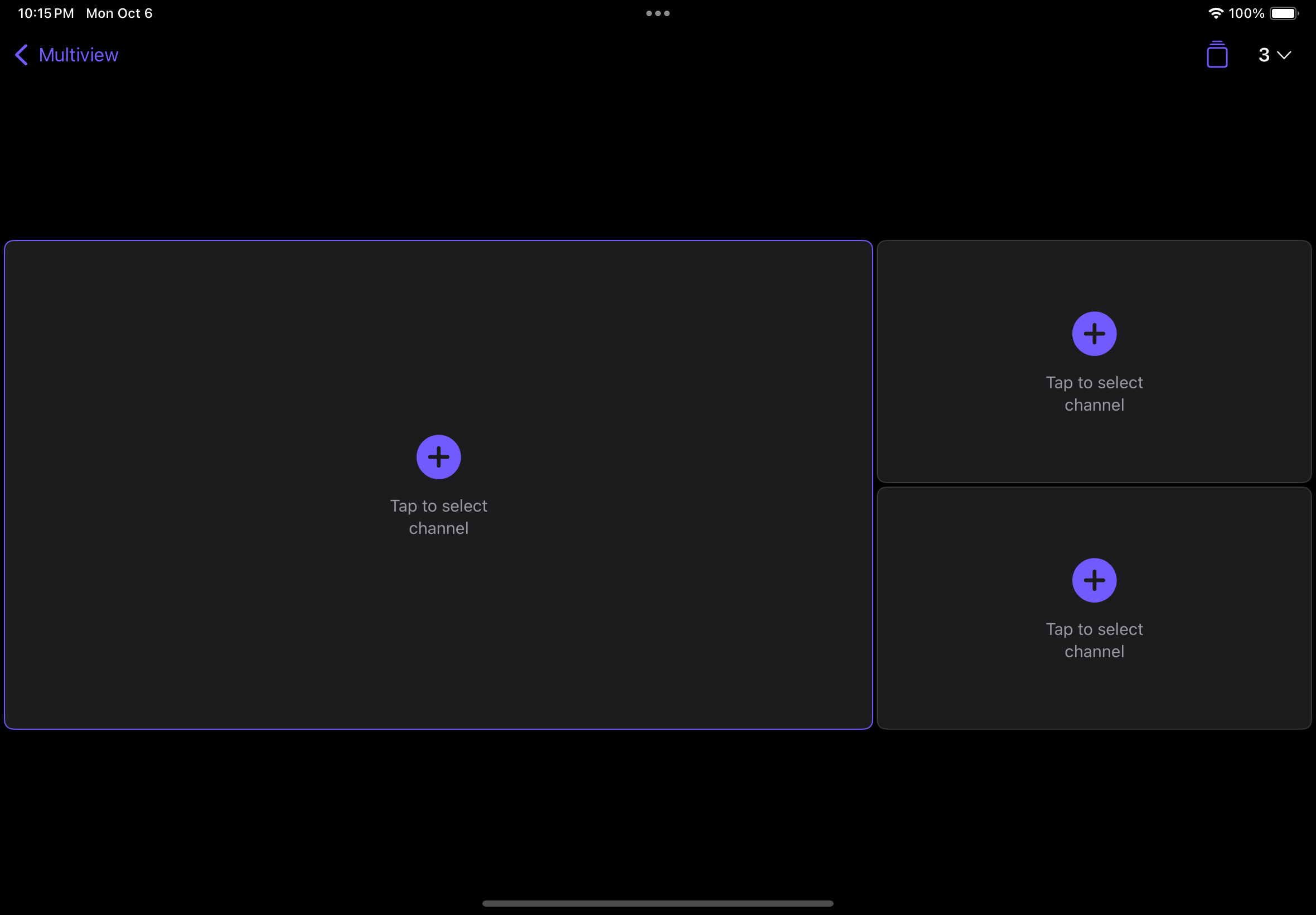The image size is (1316, 915).
Task: Tap the clock showing 10:15 PM
Action: click(45, 13)
